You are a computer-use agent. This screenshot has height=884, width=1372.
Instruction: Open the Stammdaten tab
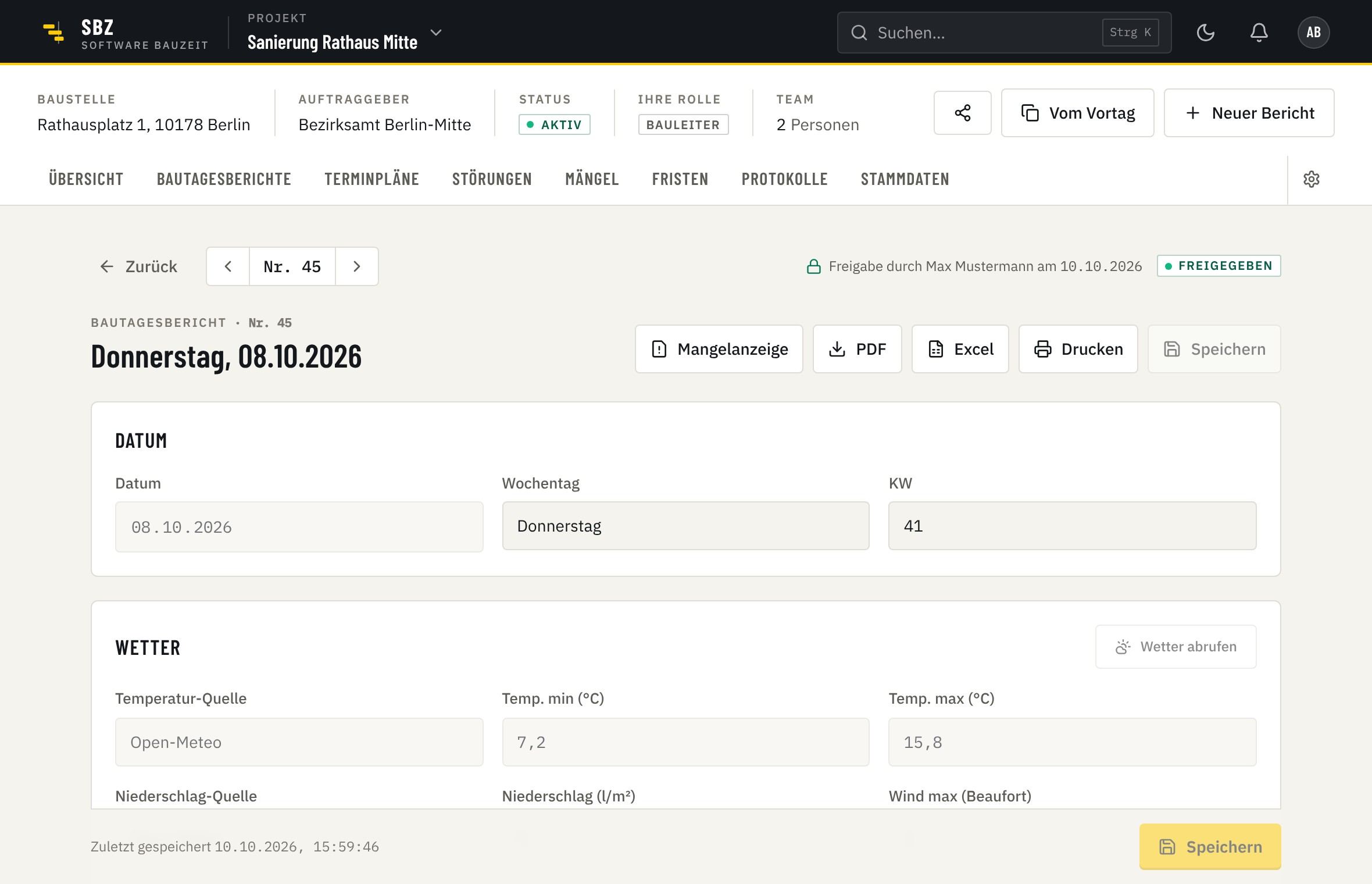(x=905, y=179)
